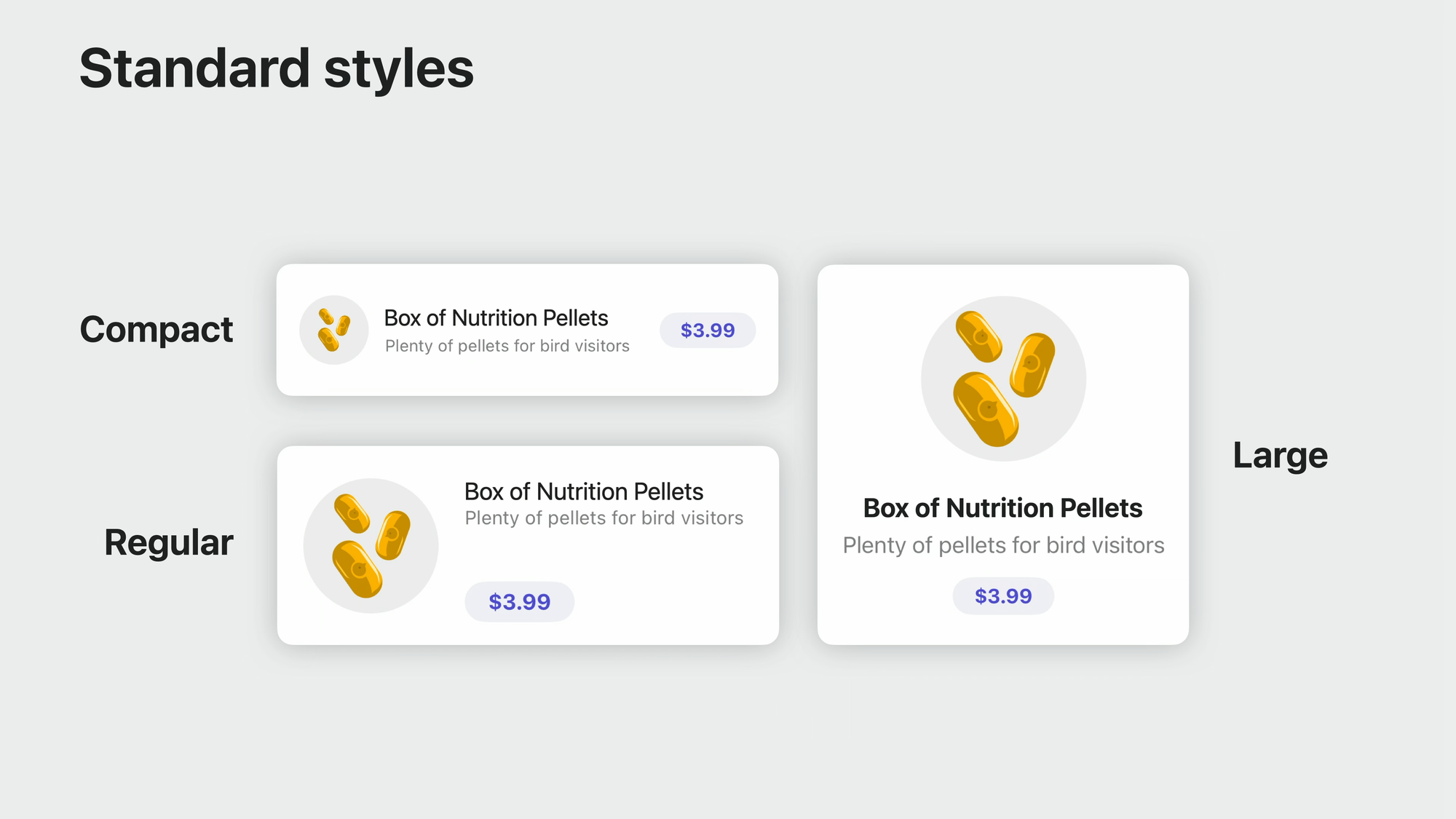Select the big pellet image in the Large card

[1003, 379]
